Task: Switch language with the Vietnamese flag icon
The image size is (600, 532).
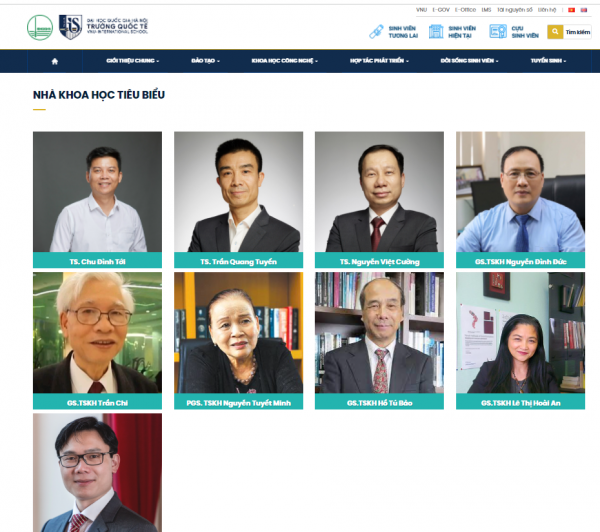Action: click(x=571, y=10)
